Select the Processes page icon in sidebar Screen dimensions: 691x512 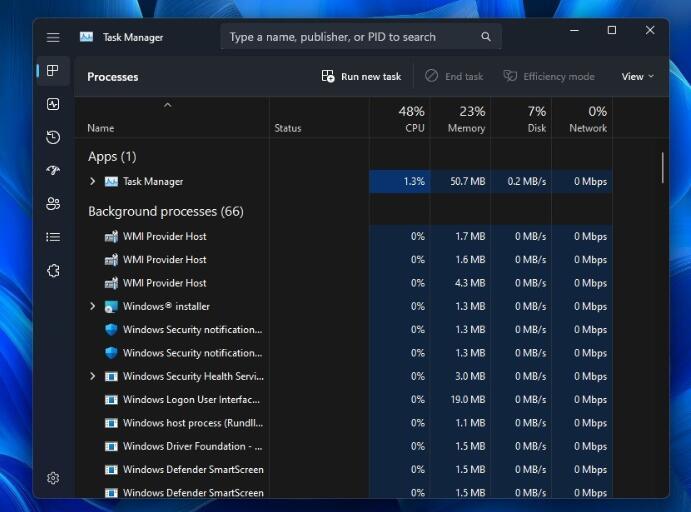(x=53, y=70)
